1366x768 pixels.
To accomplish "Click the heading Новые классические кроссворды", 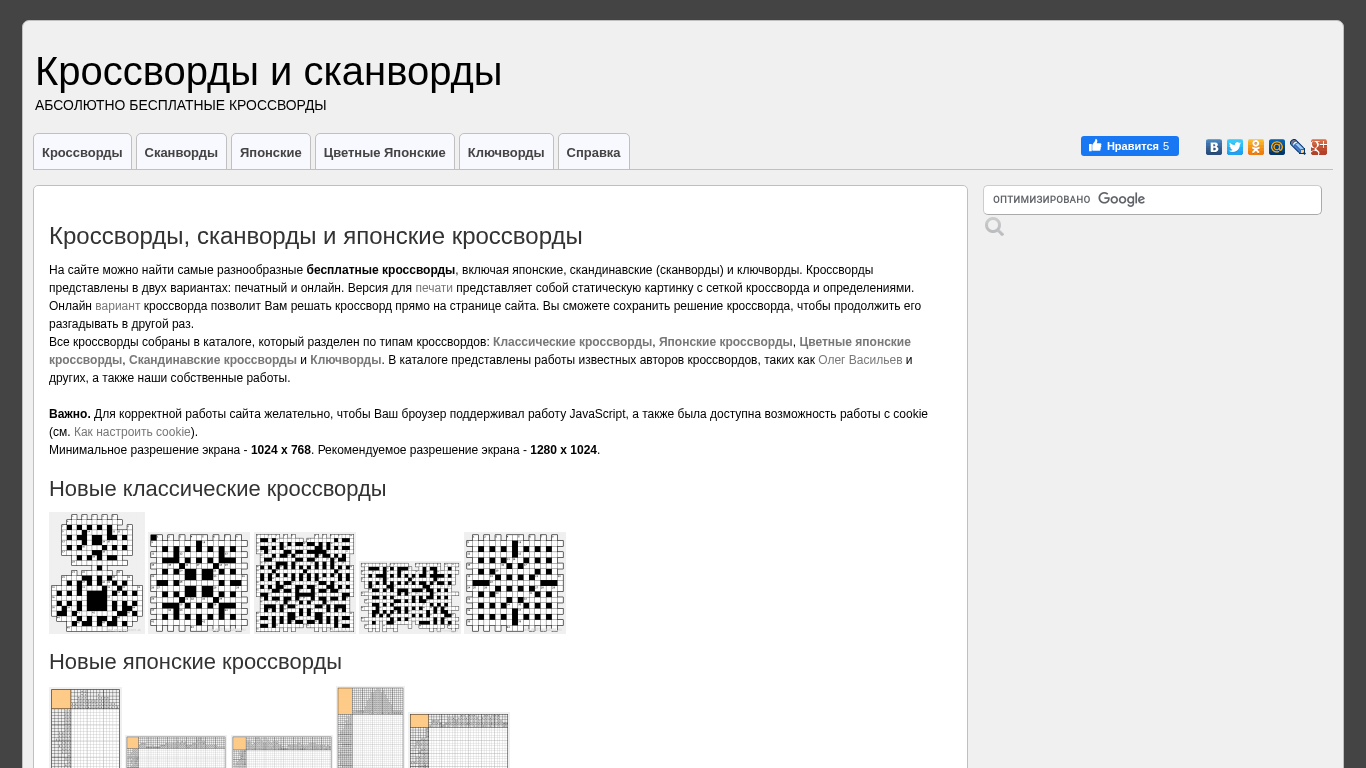I will tap(217, 489).
